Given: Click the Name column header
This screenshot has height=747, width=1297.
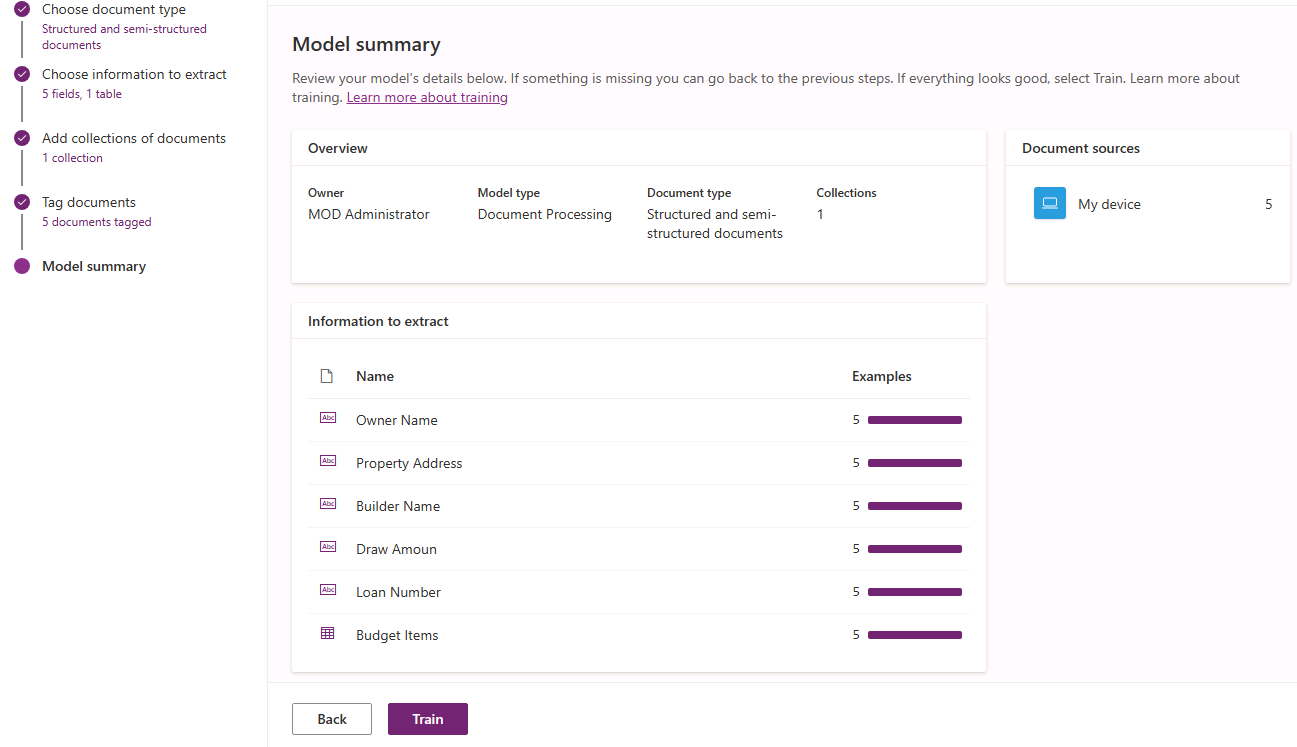Looking at the screenshot, I should (x=375, y=377).
